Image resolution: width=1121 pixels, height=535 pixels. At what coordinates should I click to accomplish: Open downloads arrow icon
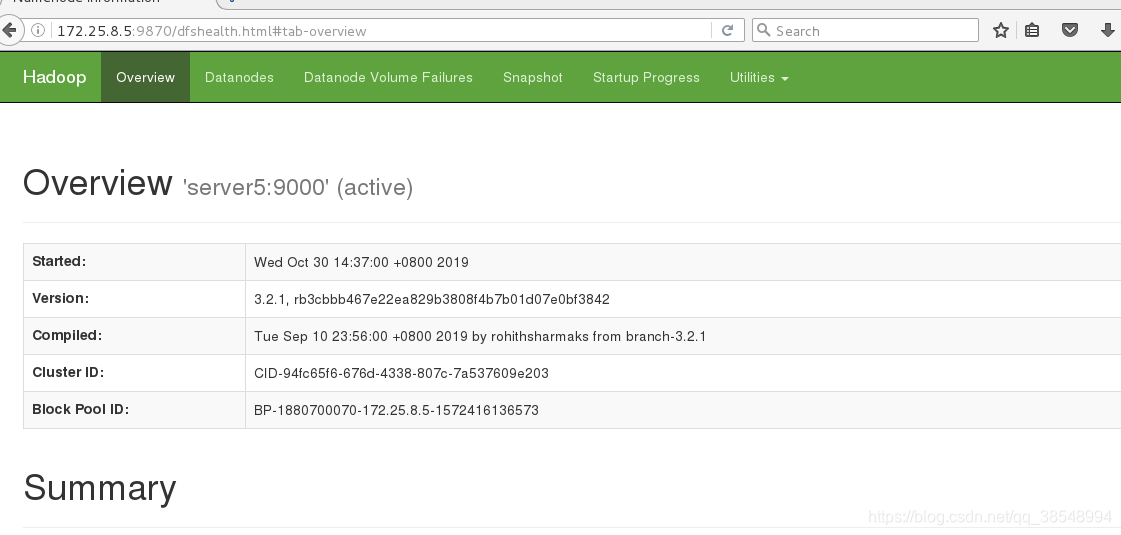coord(1107,30)
